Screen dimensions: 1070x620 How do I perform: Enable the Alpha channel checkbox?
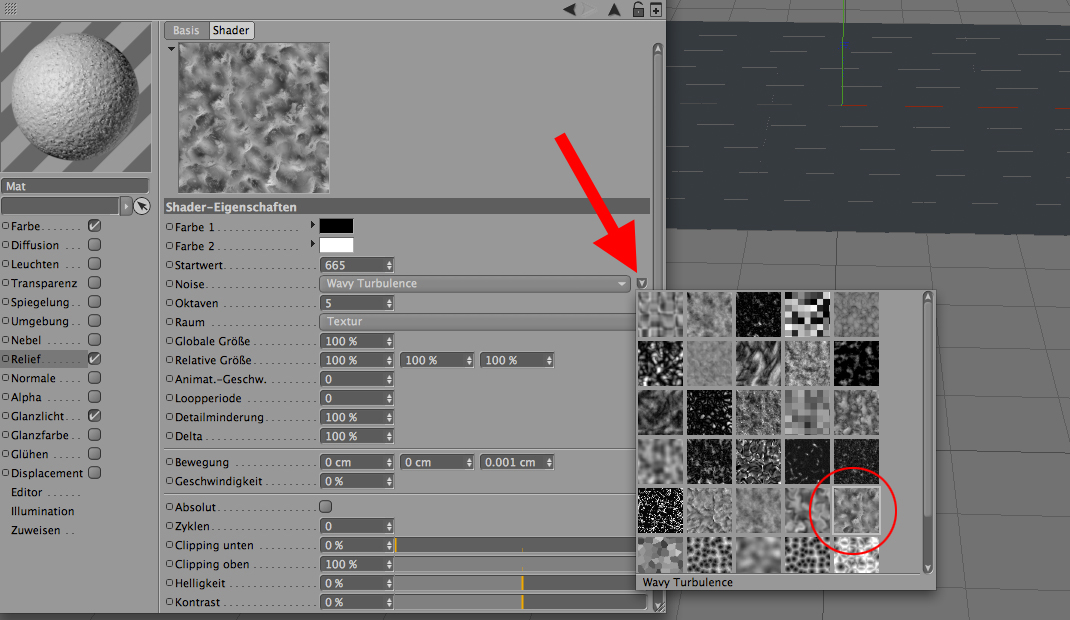coord(95,397)
